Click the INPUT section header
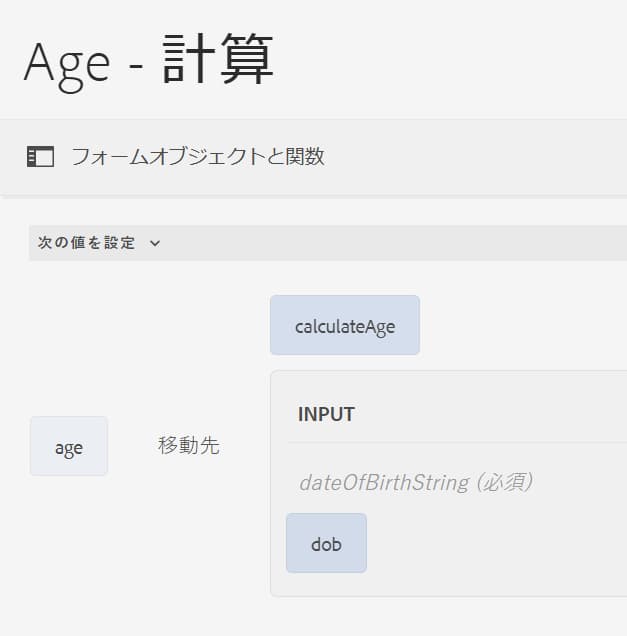This screenshot has height=636, width=627. tap(326, 414)
